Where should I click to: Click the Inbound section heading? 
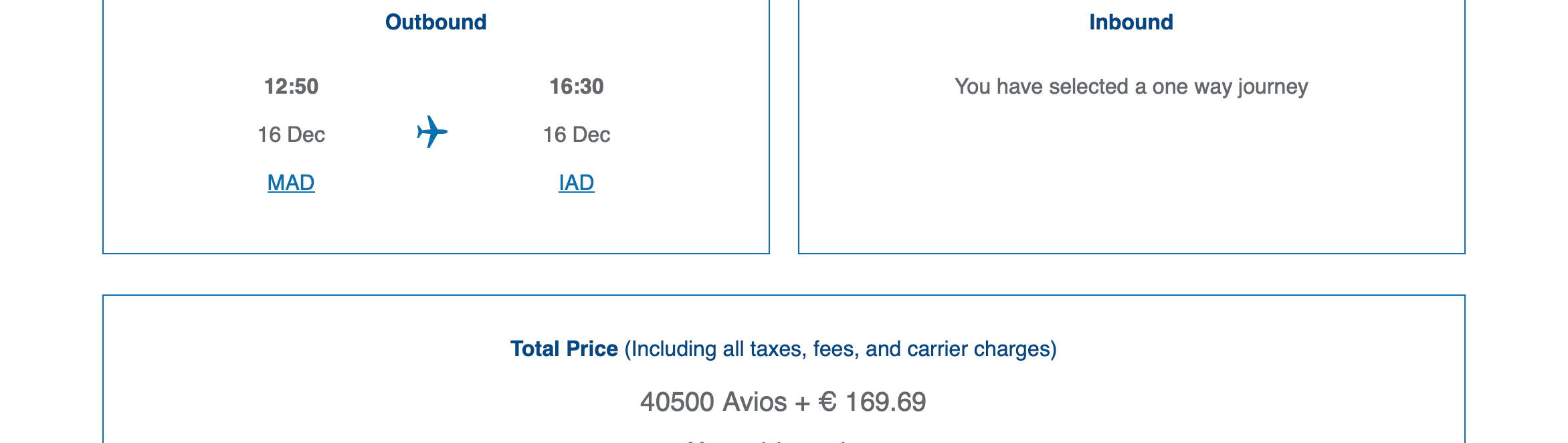click(1131, 22)
